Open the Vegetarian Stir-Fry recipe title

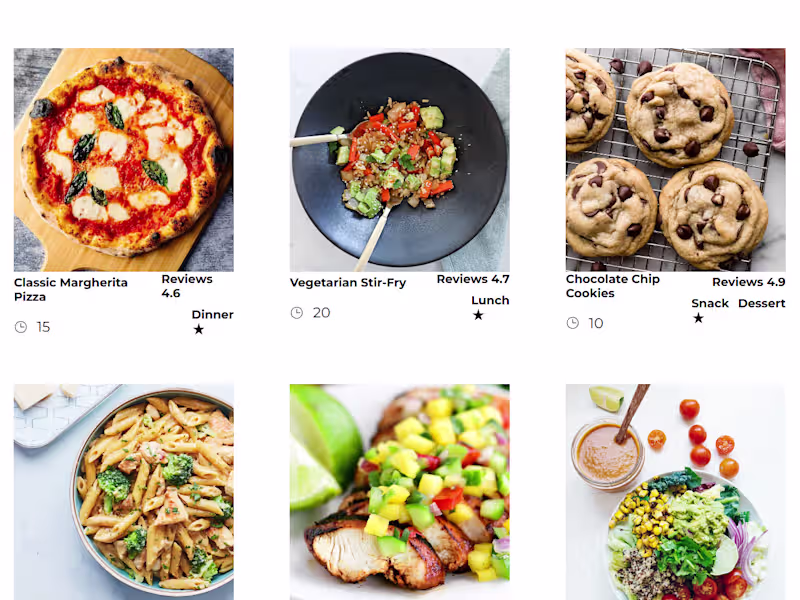[348, 282]
